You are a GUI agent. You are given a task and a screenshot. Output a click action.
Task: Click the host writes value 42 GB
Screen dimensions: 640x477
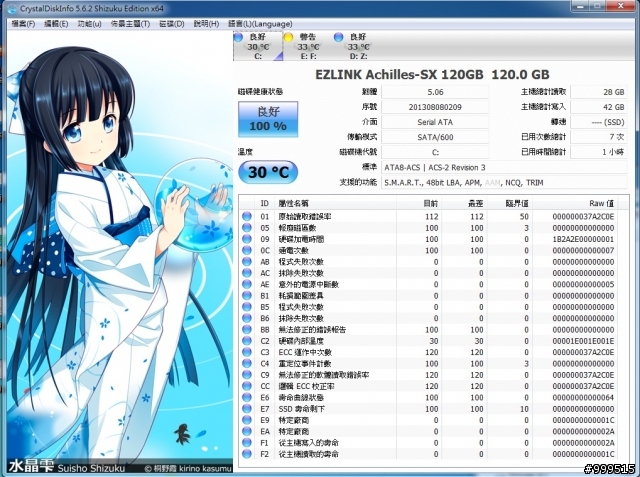(x=598, y=107)
